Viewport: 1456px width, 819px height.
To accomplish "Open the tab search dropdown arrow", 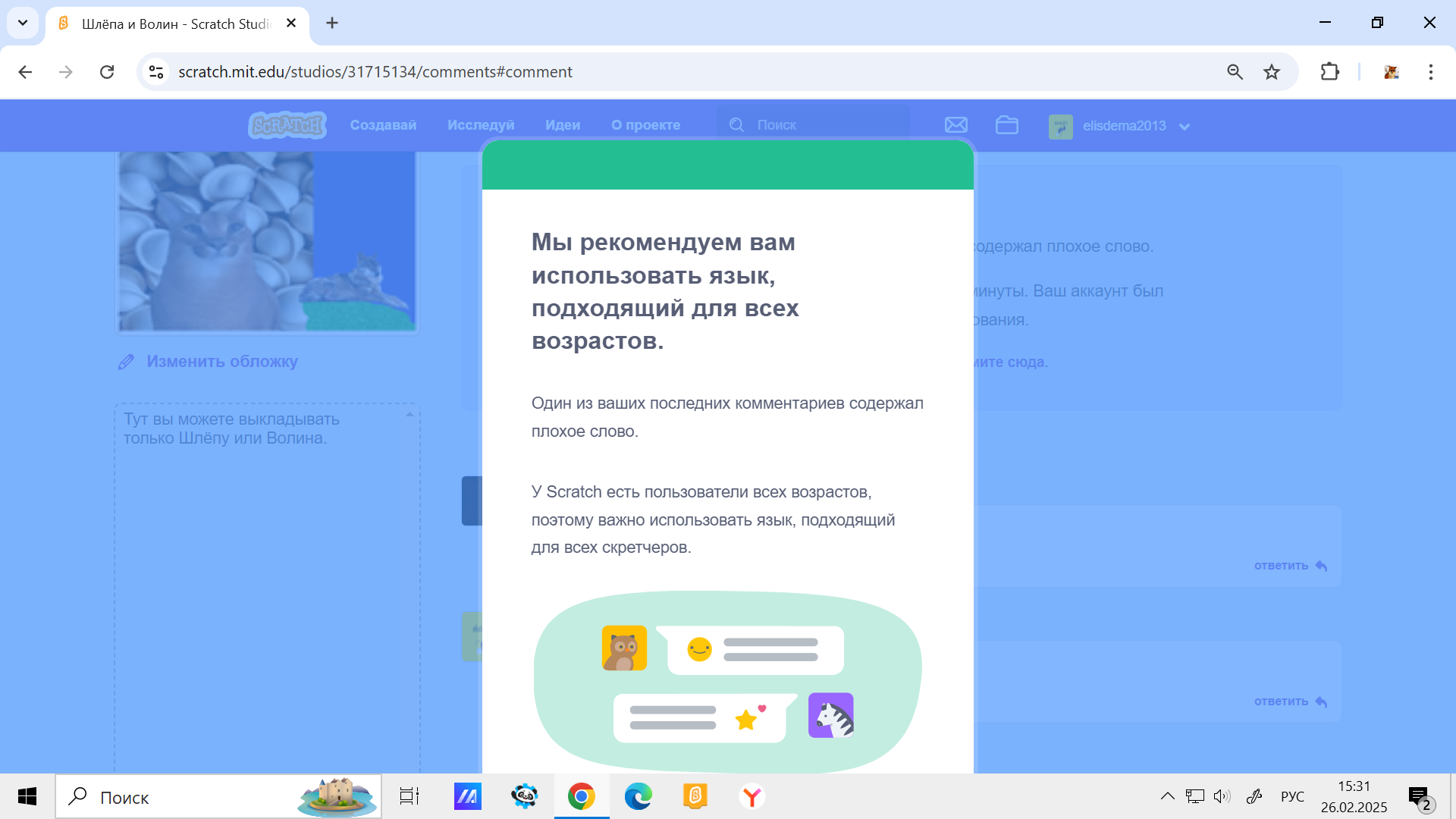I will (x=23, y=23).
